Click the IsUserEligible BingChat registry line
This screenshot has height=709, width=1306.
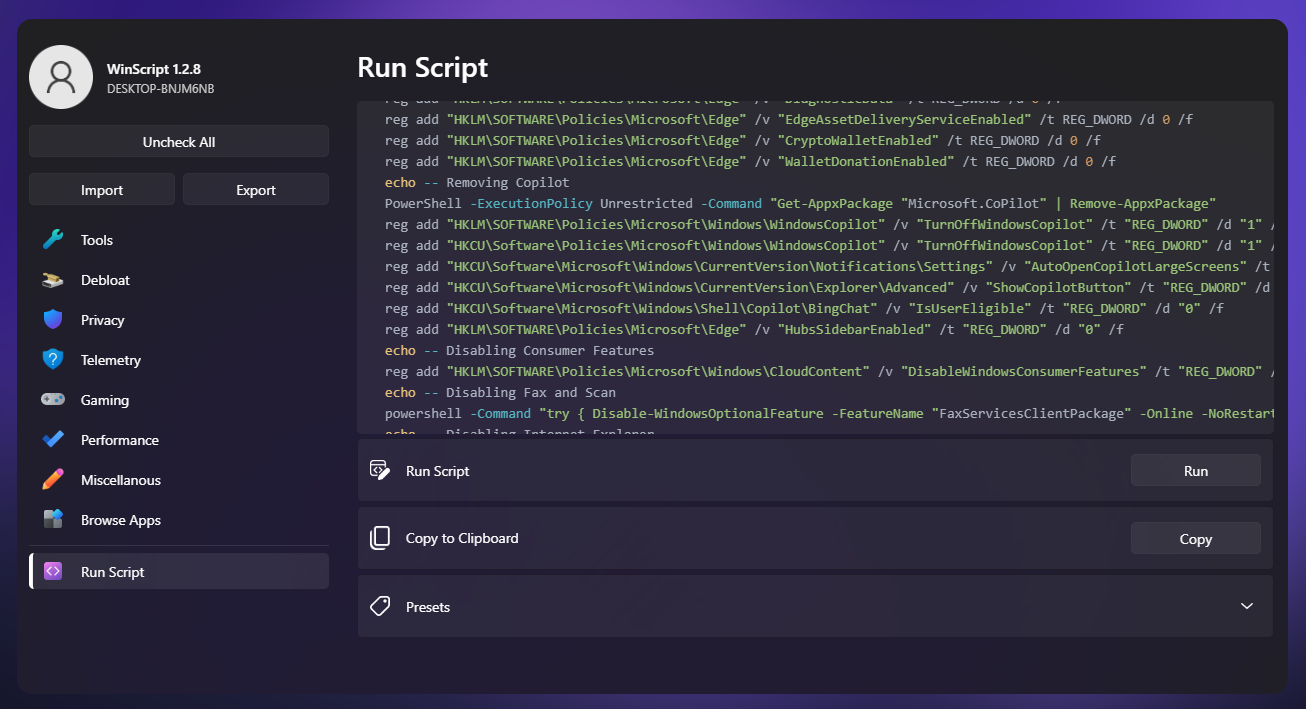tap(804, 308)
